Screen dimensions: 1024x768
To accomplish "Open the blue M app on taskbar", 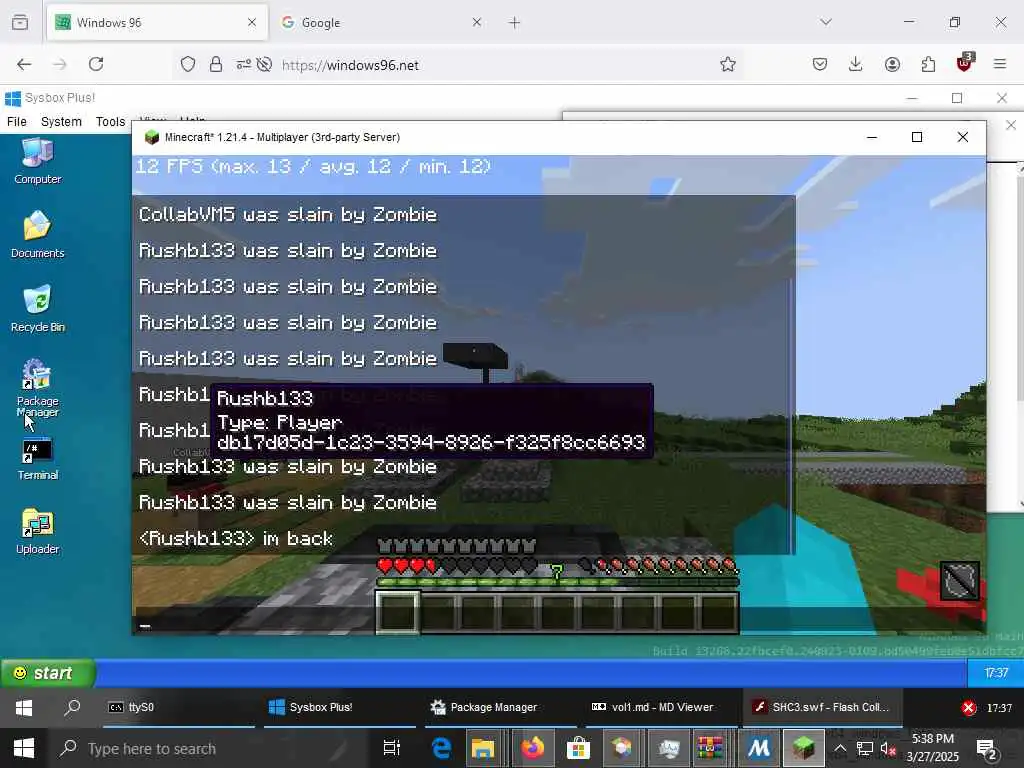I will (x=759, y=748).
